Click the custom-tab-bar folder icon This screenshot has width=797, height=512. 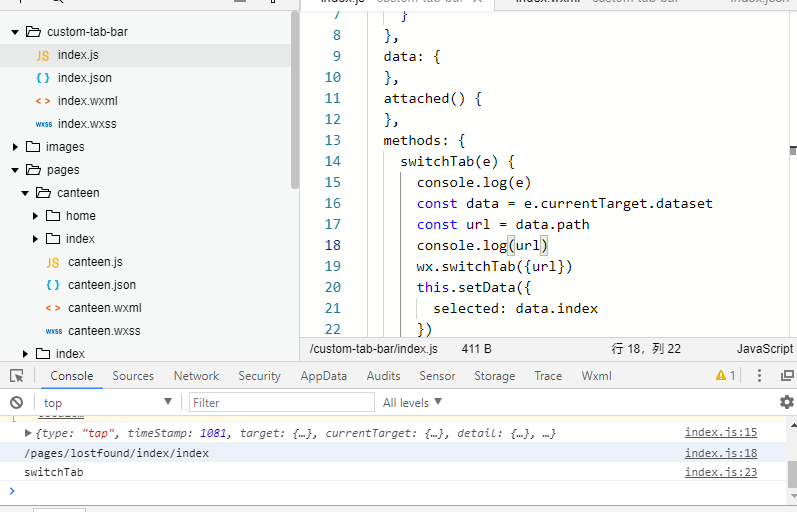click(x=34, y=32)
